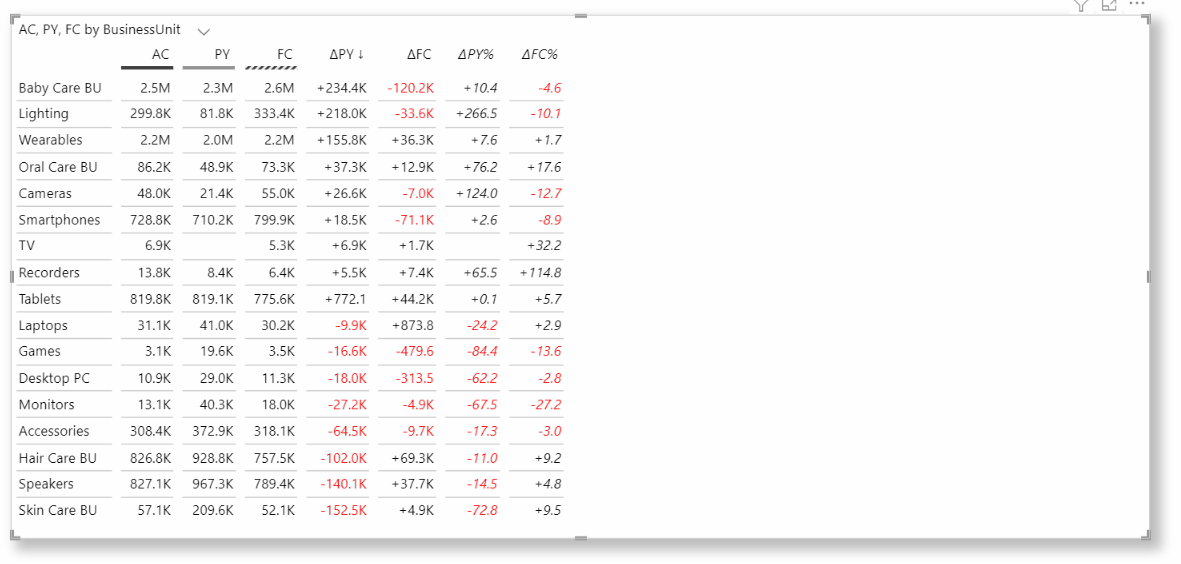Click the Hair Care BU row label

[58, 457]
